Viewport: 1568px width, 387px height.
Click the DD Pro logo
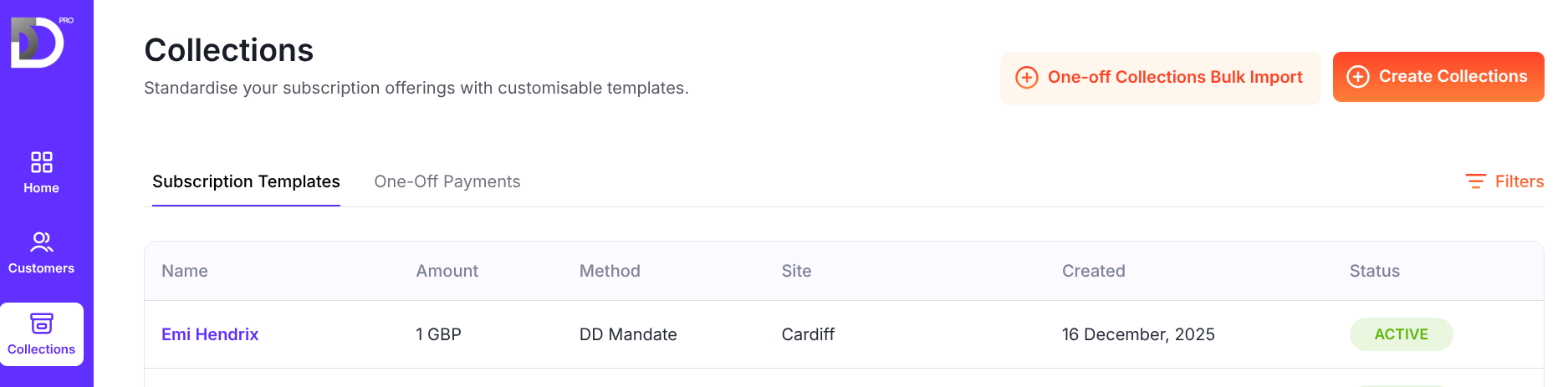pyautogui.click(x=38, y=42)
